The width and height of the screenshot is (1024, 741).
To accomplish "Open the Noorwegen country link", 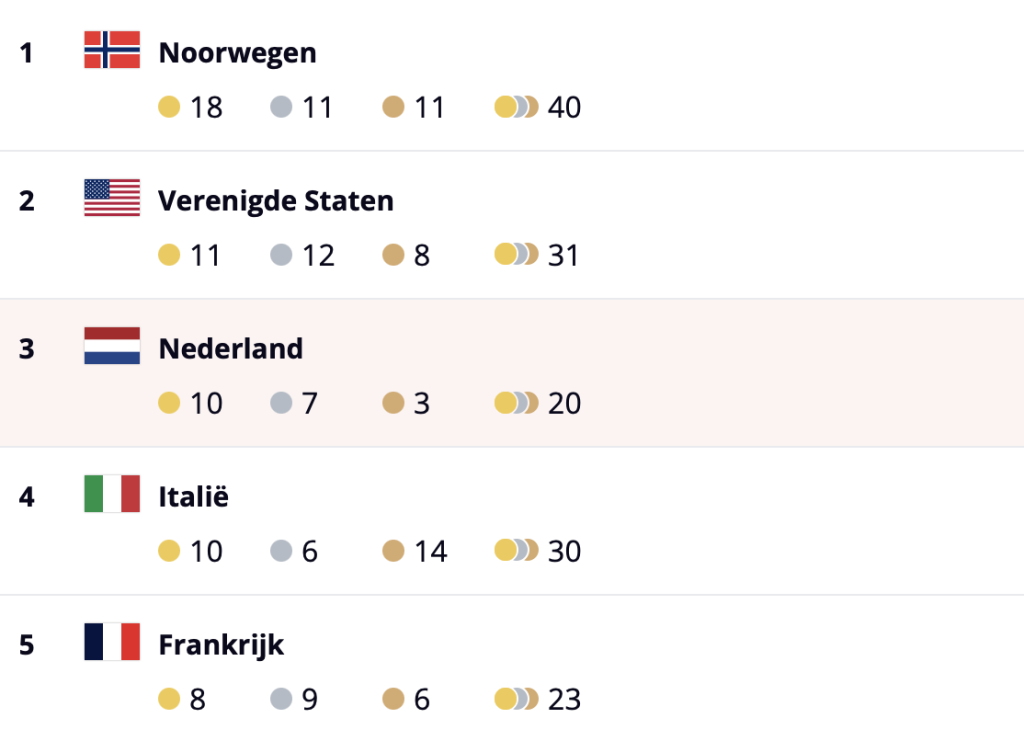I will pyautogui.click(x=237, y=53).
